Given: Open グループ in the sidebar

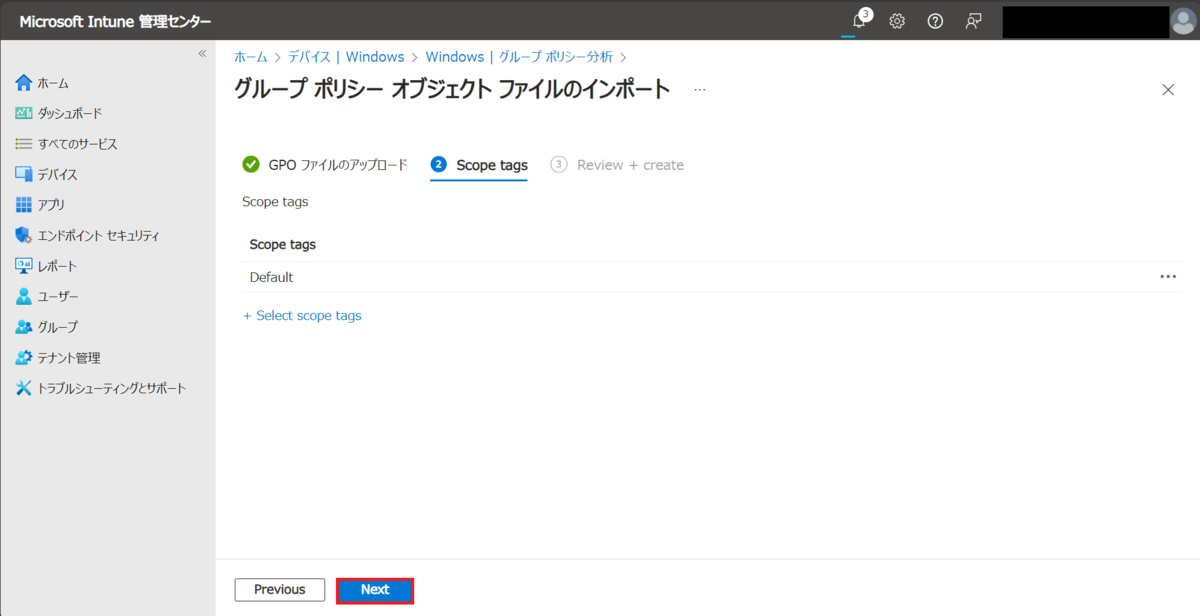Looking at the screenshot, I should click(x=58, y=327).
